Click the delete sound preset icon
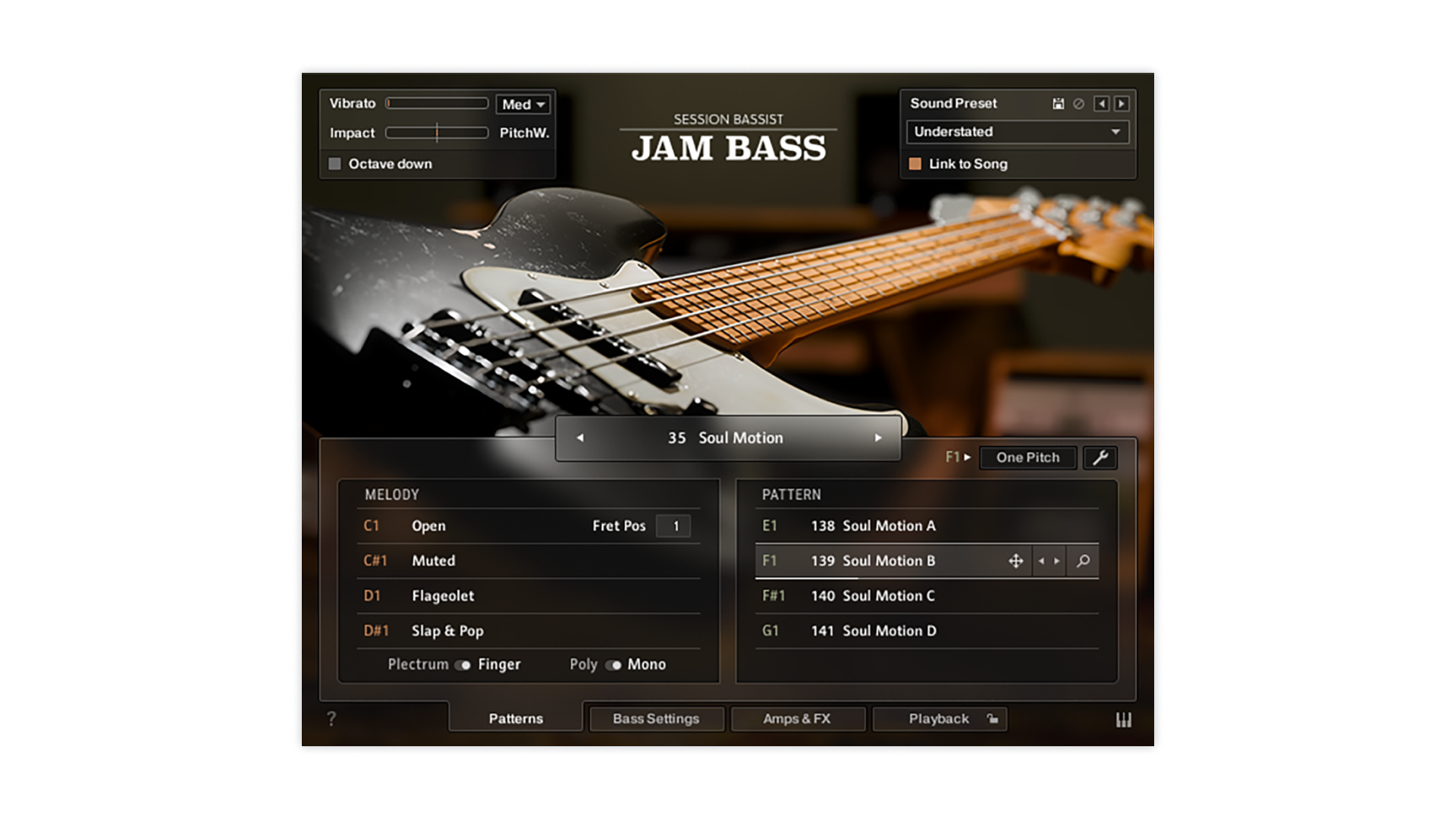Viewport: 1456px width, 819px height. tap(1078, 104)
